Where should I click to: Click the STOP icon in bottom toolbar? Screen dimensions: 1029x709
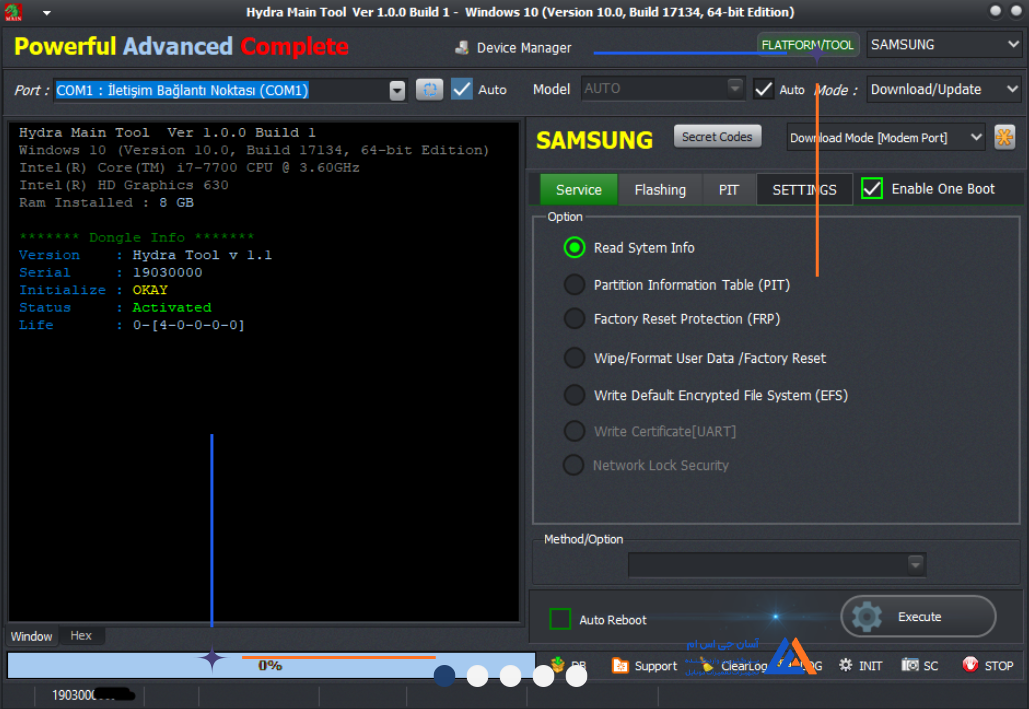click(x=970, y=665)
